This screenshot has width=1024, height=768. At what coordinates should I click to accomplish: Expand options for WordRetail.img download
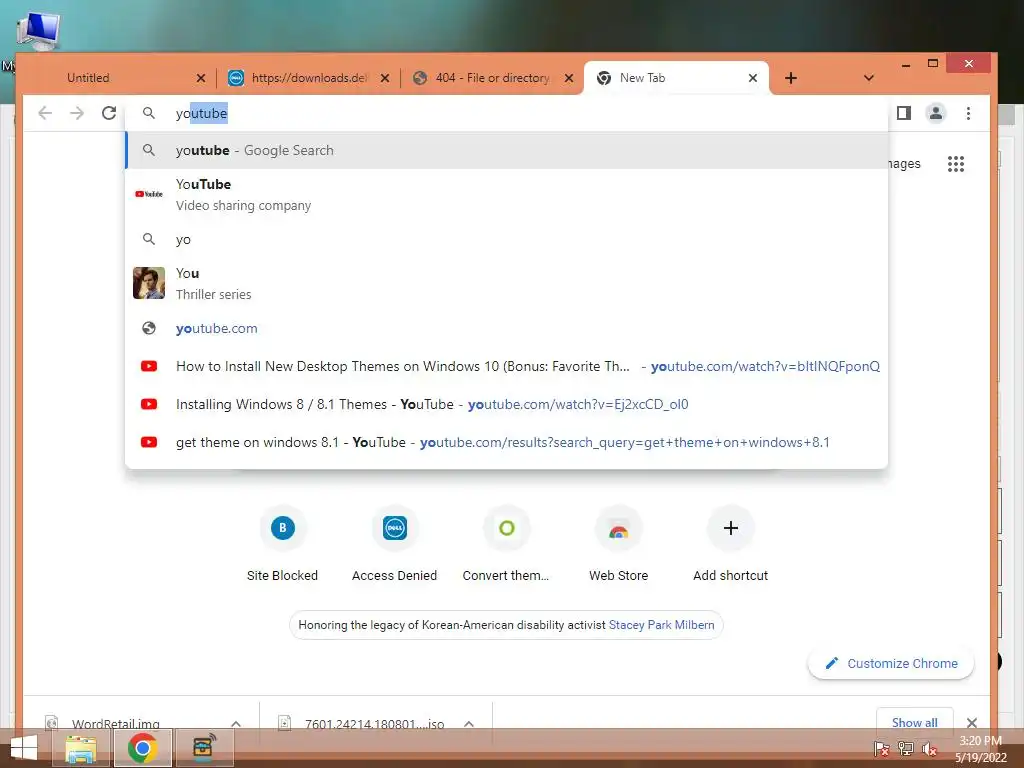pyautogui.click(x=236, y=724)
